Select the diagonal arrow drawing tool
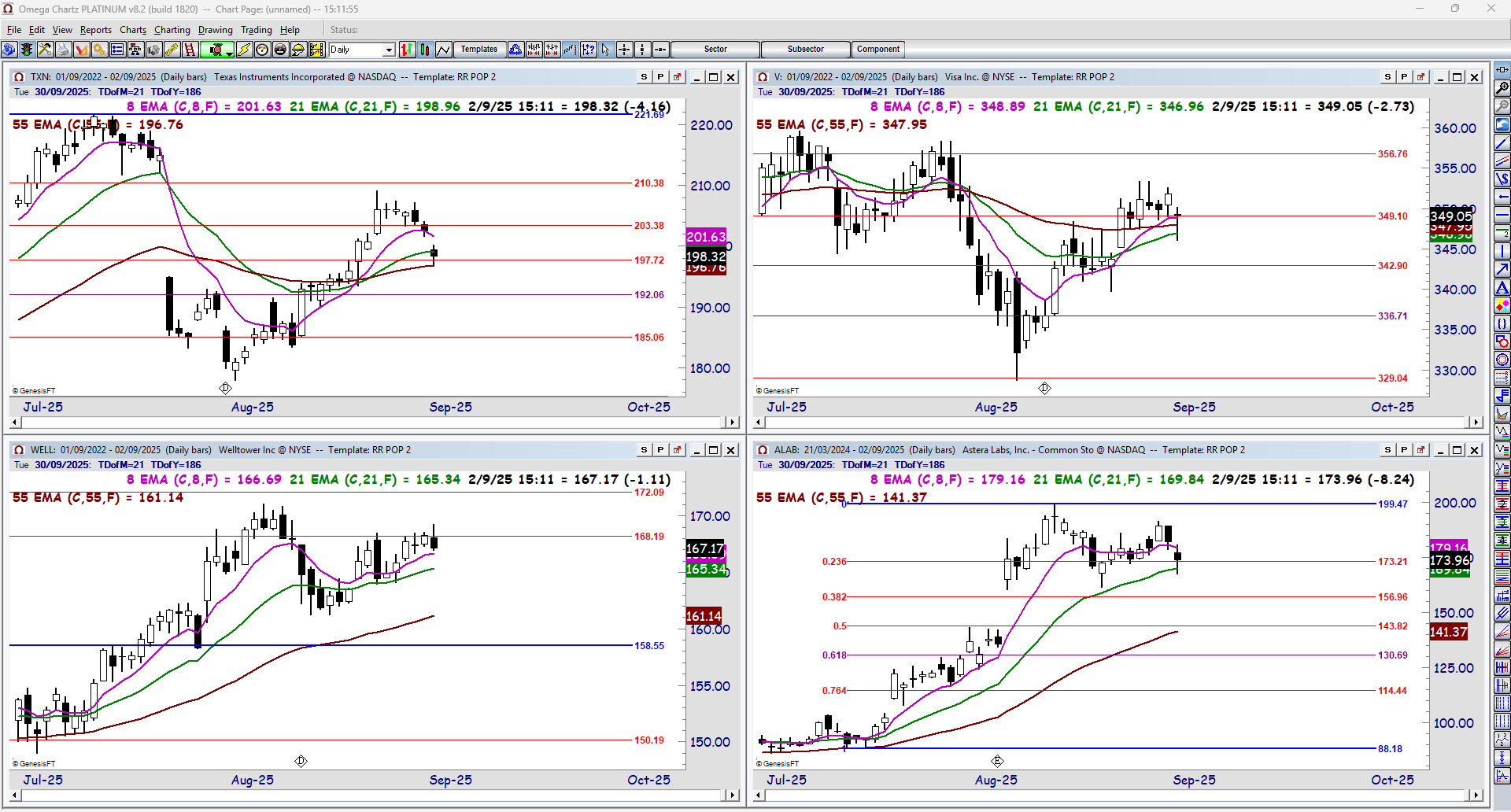1511x812 pixels. pos(1502,270)
